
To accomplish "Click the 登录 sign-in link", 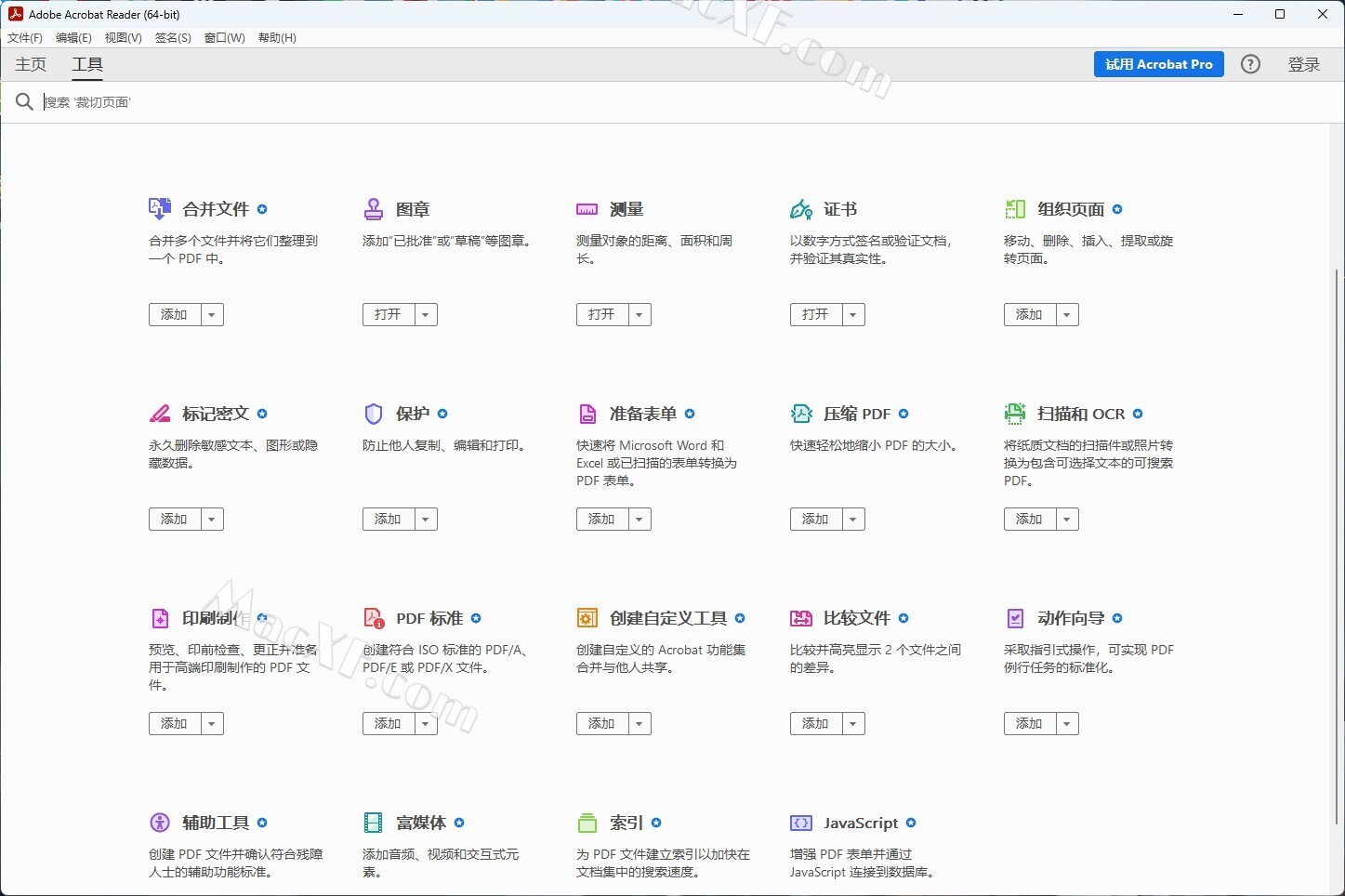I will [x=1304, y=64].
